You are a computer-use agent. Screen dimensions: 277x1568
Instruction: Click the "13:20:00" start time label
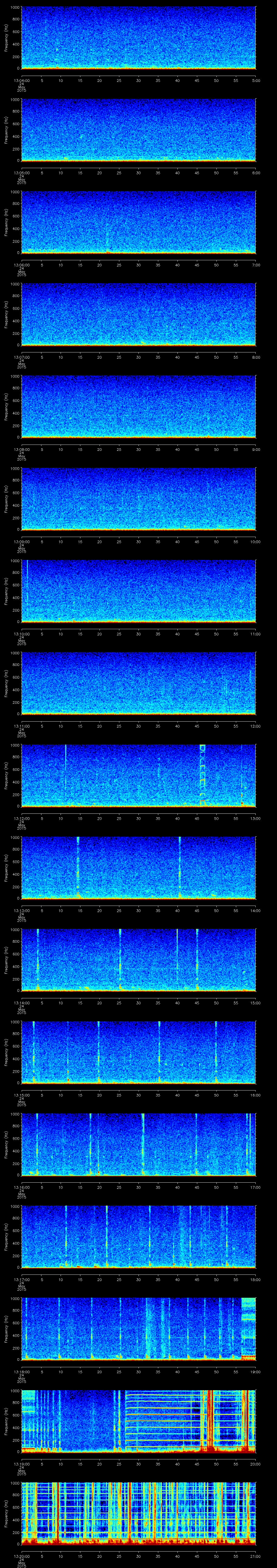[x=21, y=1556]
